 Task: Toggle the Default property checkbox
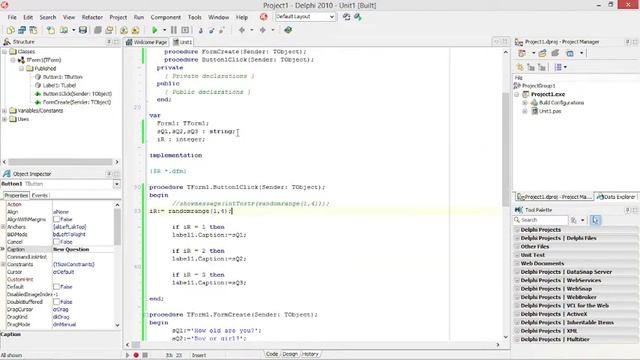(56, 287)
